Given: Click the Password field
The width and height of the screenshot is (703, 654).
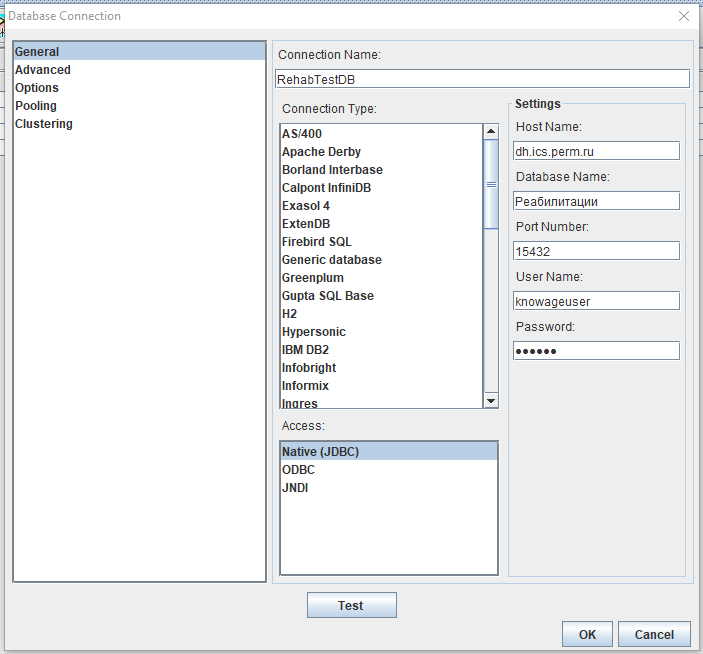Looking at the screenshot, I should [x=596, y=351].
